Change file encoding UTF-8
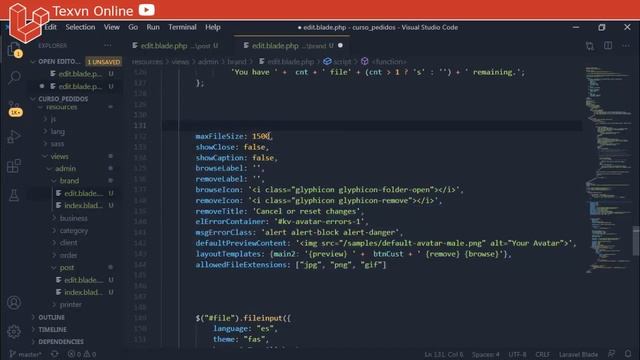 518,354
